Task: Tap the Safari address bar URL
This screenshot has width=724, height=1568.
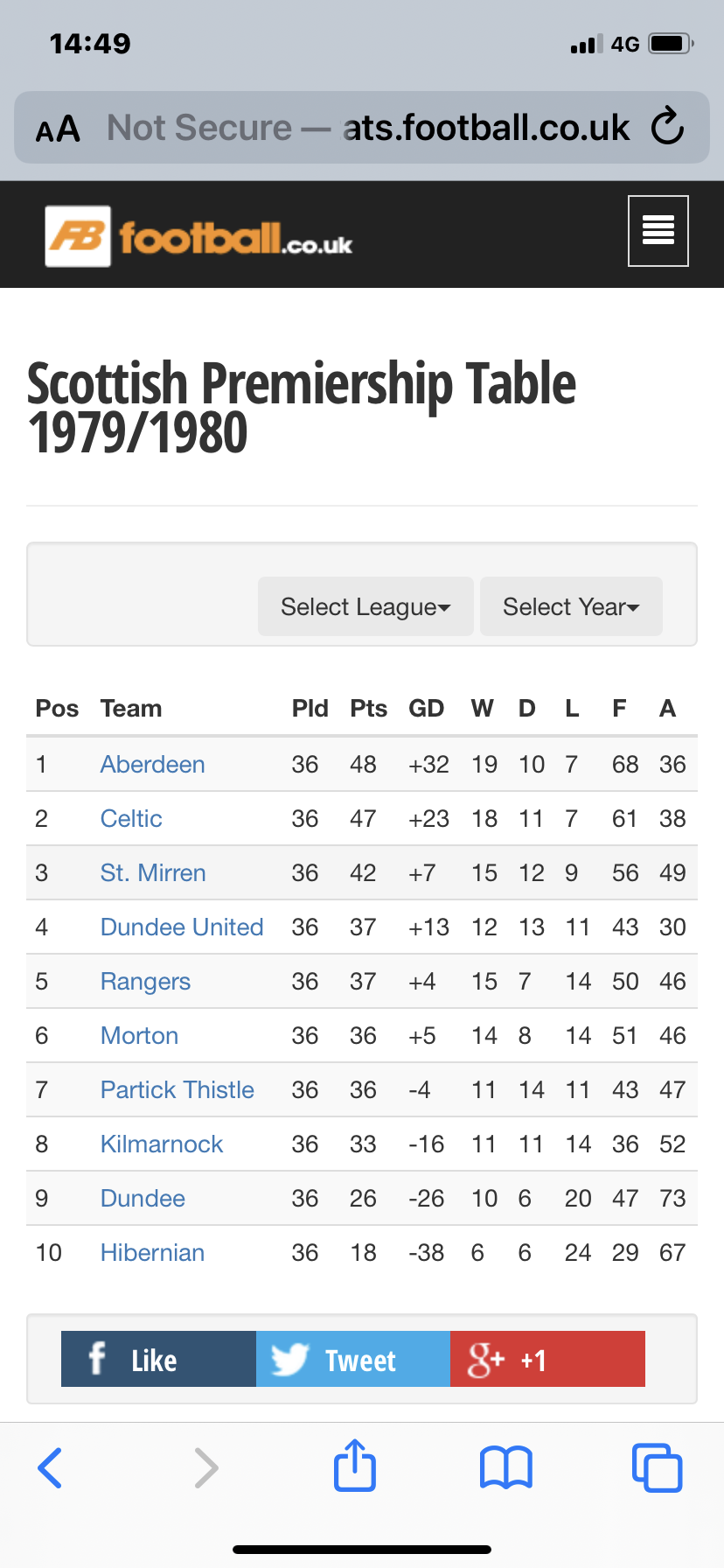Action: click(x=367, y=128)
